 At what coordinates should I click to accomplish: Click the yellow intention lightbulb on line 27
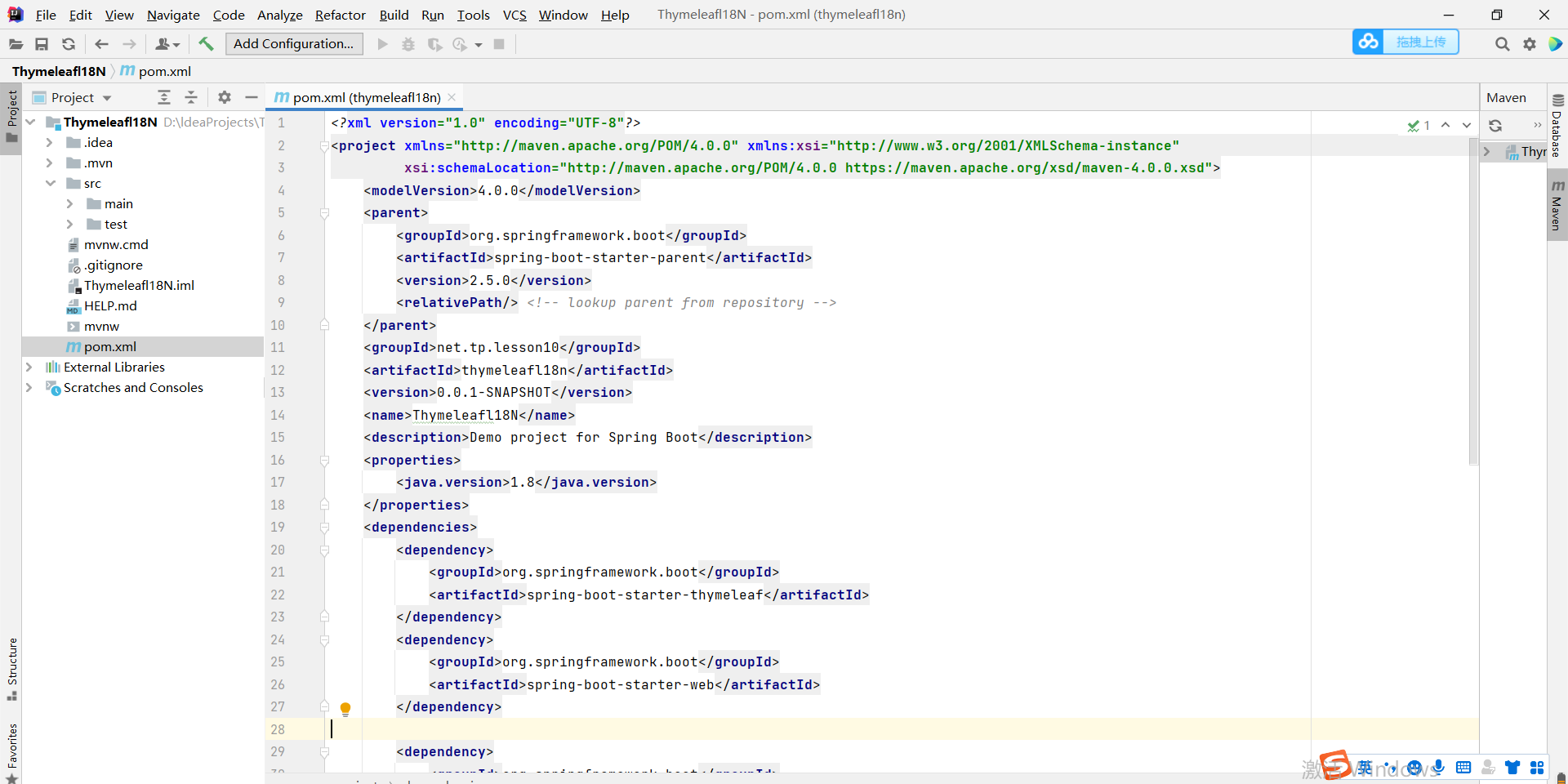(345, 709)
